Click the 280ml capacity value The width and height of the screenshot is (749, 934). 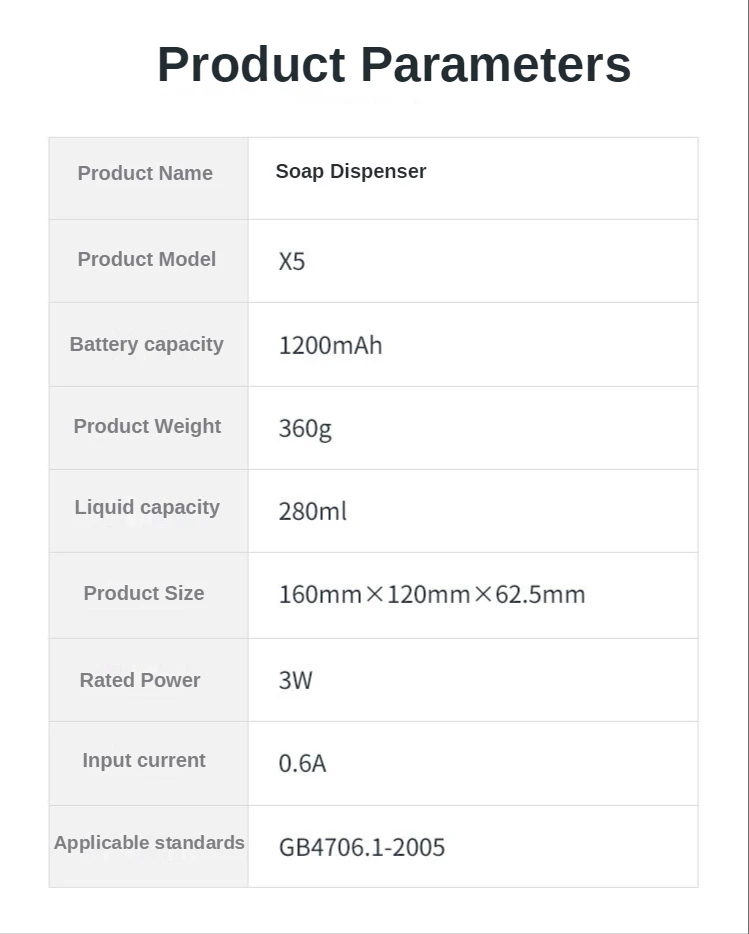[x=312, y=511]
